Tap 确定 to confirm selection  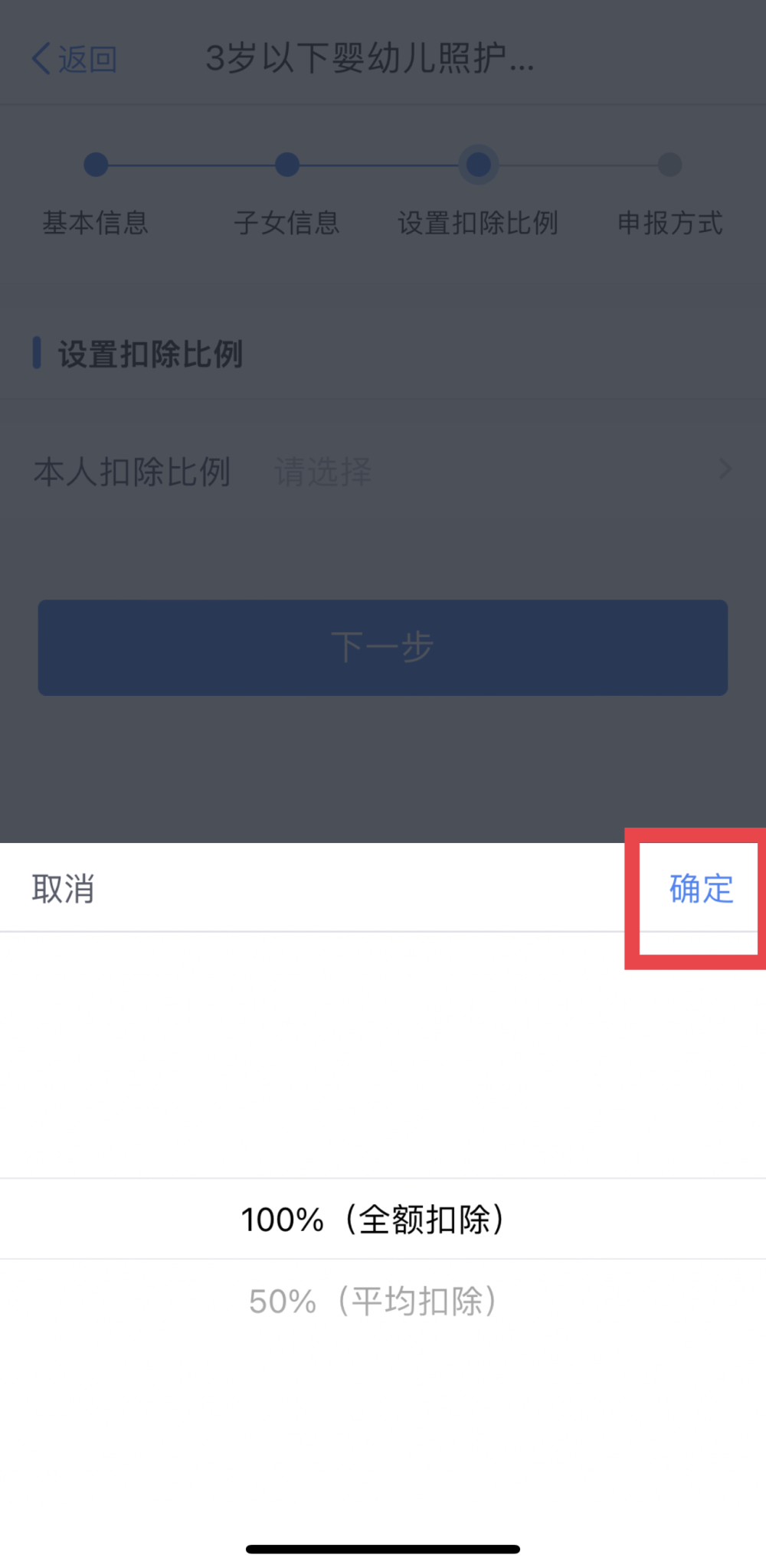click(701, 889)
